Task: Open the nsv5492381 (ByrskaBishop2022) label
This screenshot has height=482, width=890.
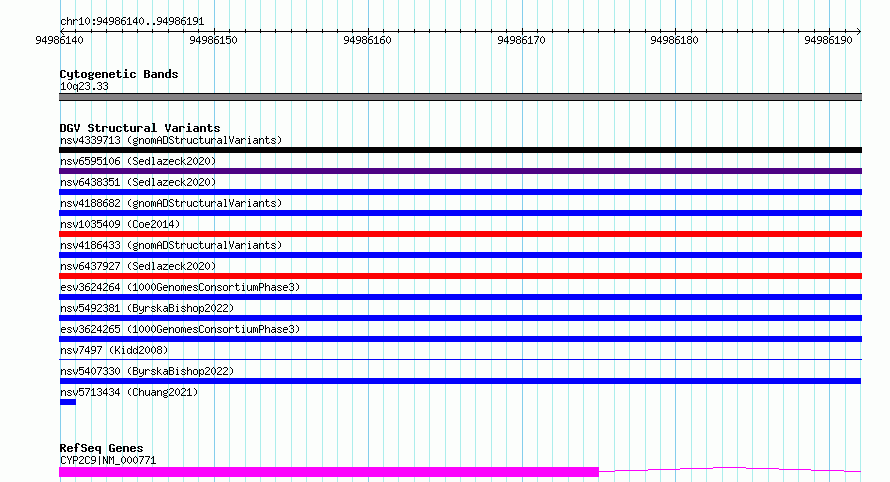Action: click(147, 308)
